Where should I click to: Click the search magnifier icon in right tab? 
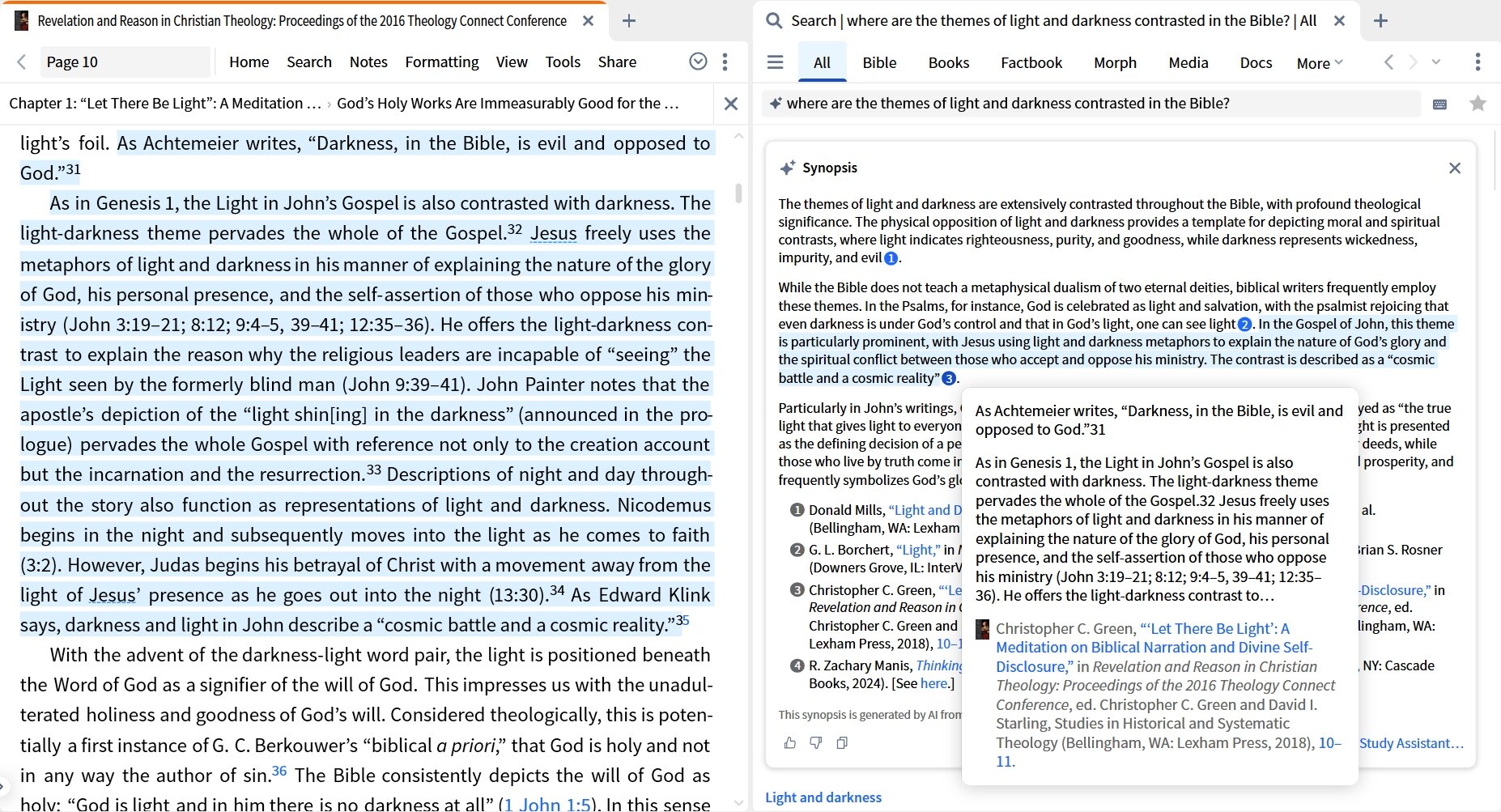tap(775, 21)
